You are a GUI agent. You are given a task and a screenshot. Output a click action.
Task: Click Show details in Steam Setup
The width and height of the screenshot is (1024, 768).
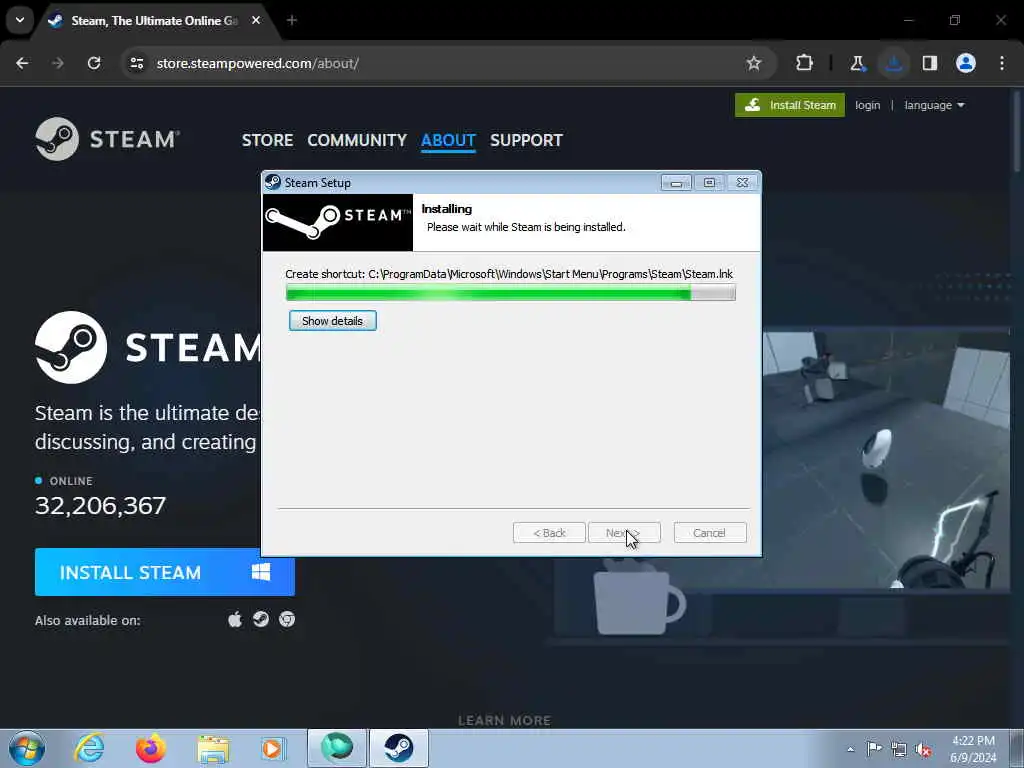(332, 321)
